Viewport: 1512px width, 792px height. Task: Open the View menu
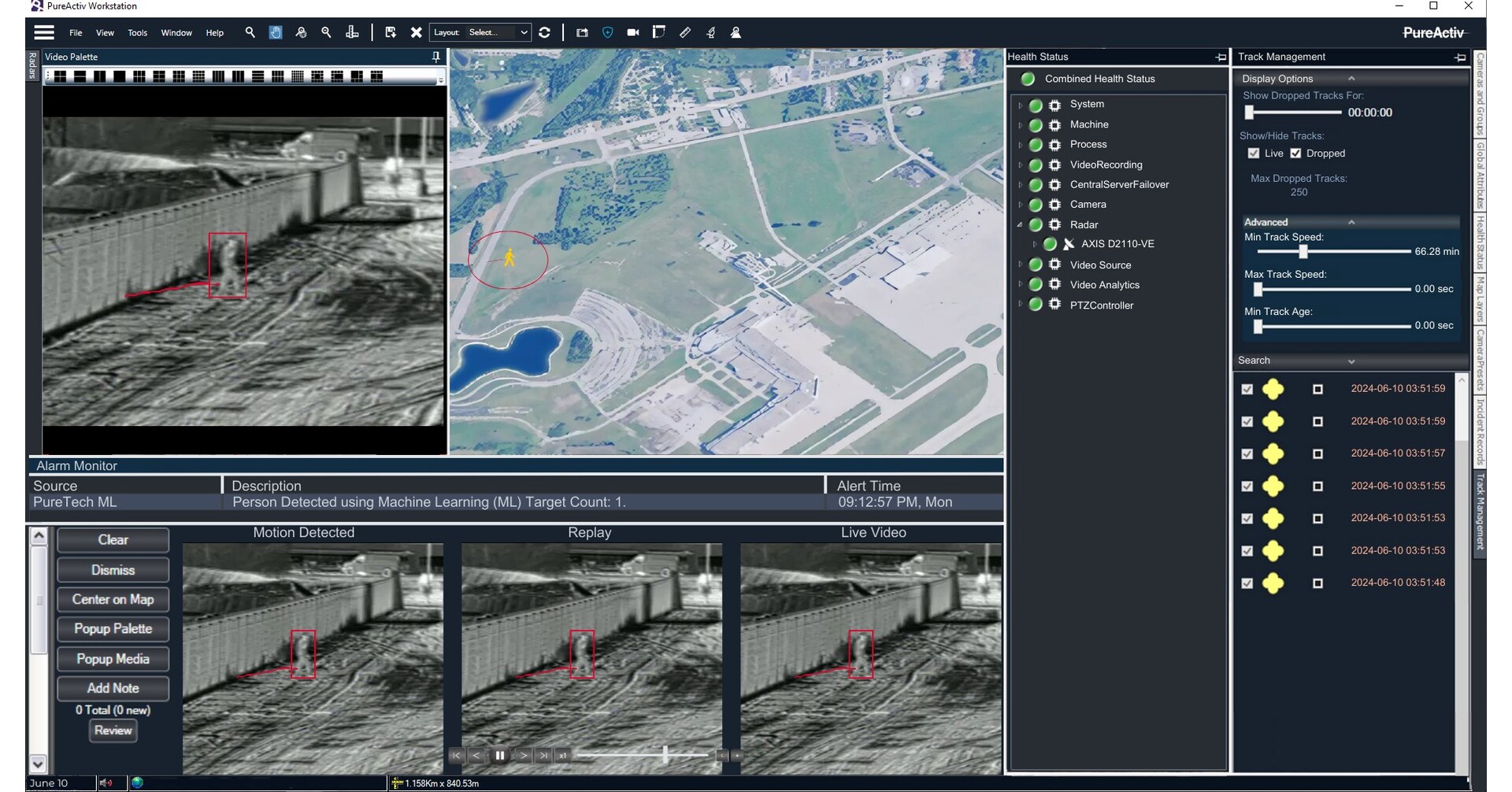105,33
